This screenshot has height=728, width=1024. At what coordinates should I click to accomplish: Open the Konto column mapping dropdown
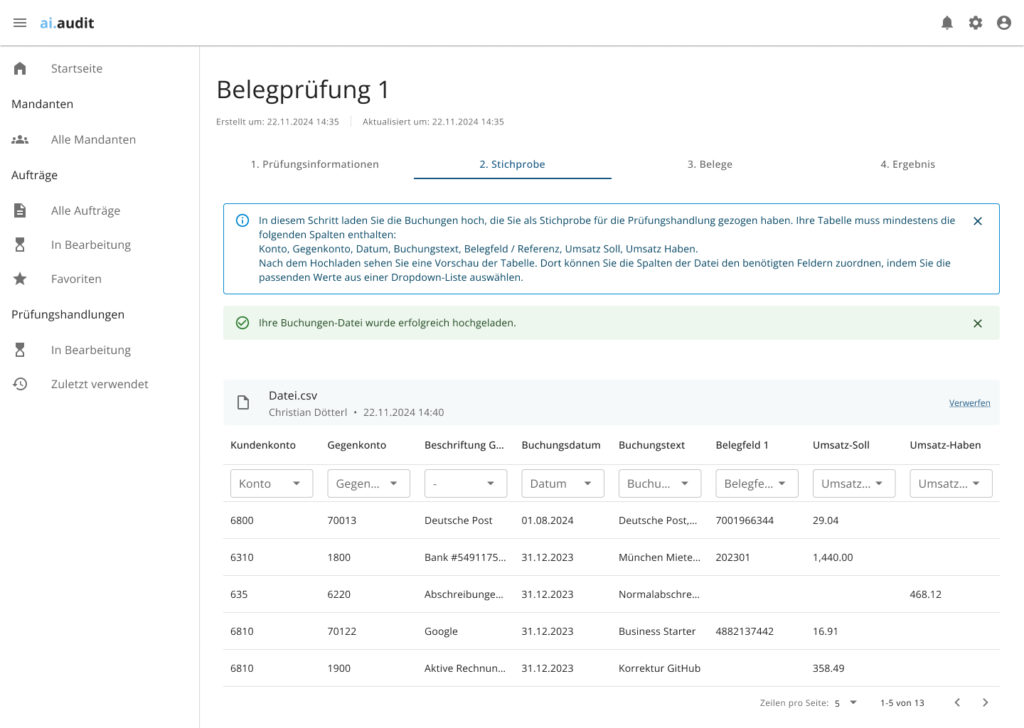(x=272, y=484)
